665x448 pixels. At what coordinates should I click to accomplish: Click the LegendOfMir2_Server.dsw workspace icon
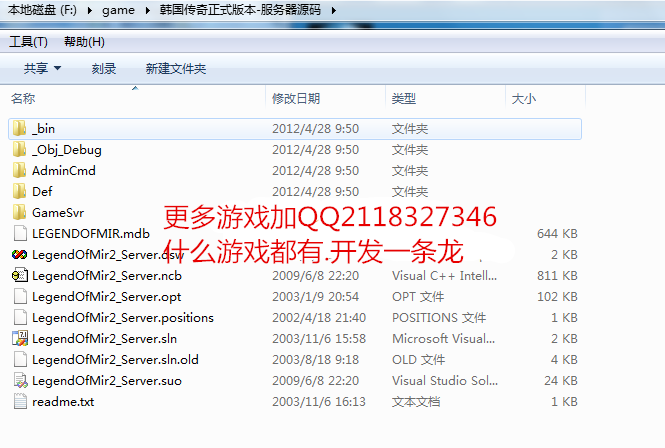click(x=20, y=255)
